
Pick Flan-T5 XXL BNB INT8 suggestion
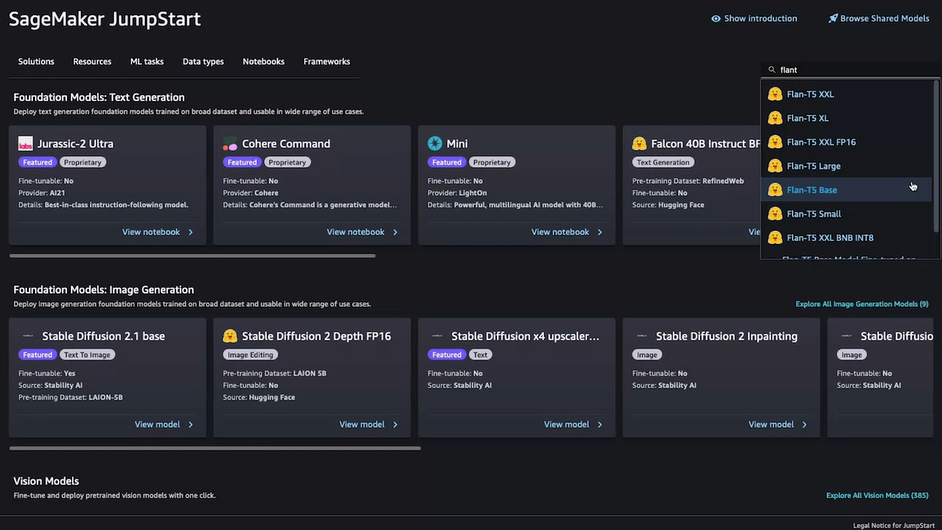coord(846,238)
